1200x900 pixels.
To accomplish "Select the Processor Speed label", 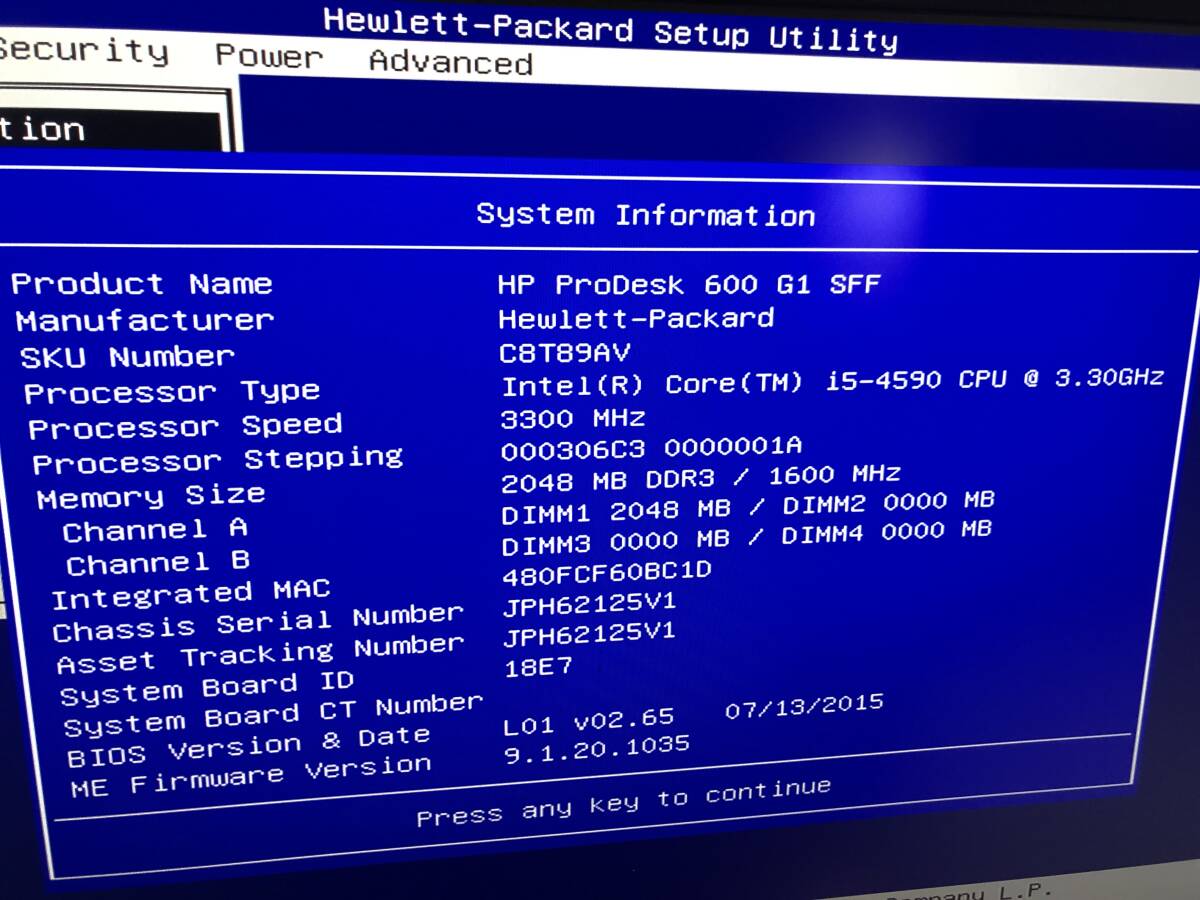I will 185,427.
